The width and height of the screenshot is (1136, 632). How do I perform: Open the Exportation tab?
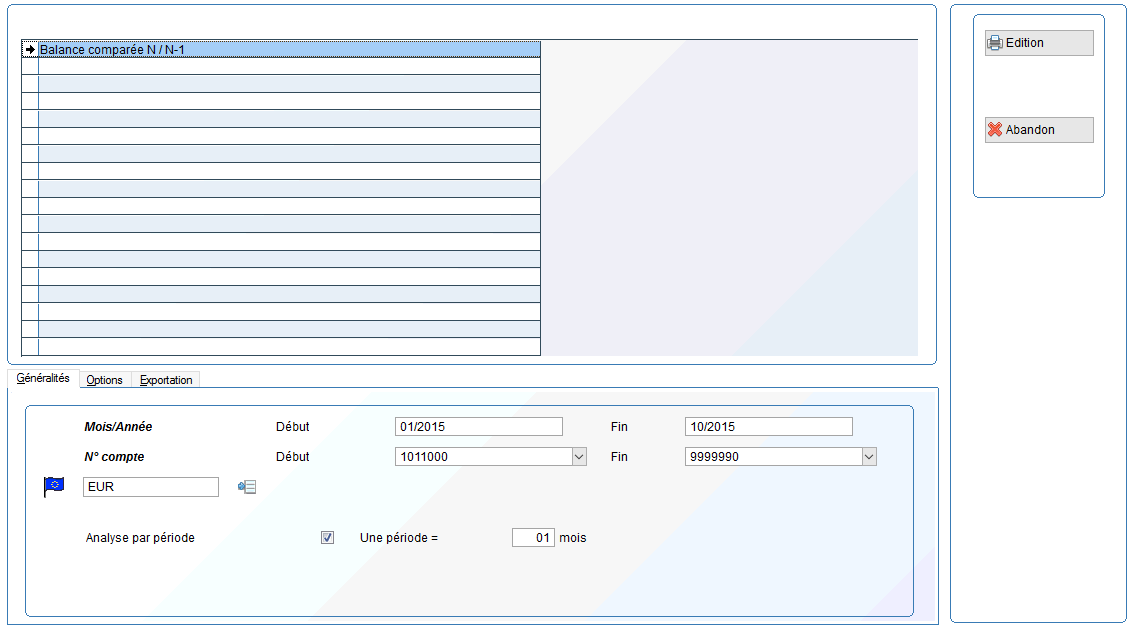click(166, 380)
